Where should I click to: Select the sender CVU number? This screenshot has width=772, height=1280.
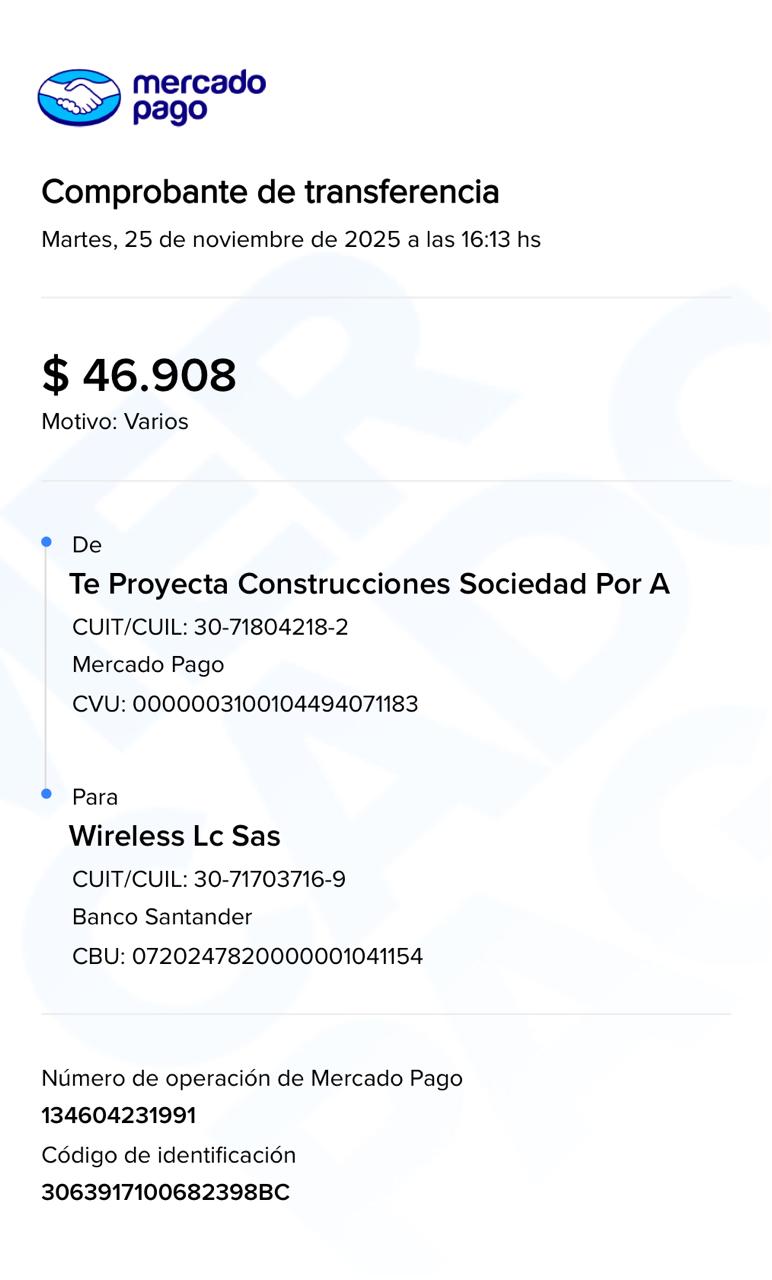pos(245,704)
